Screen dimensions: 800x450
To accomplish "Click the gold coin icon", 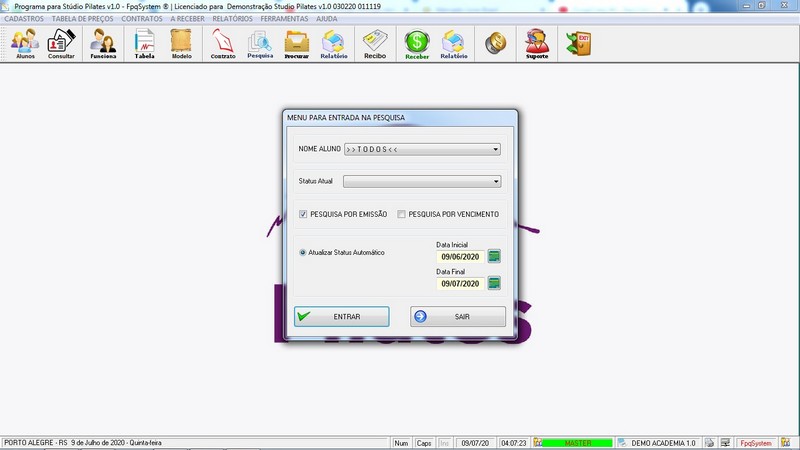I will pyautogui.click(x=495, y=43).
